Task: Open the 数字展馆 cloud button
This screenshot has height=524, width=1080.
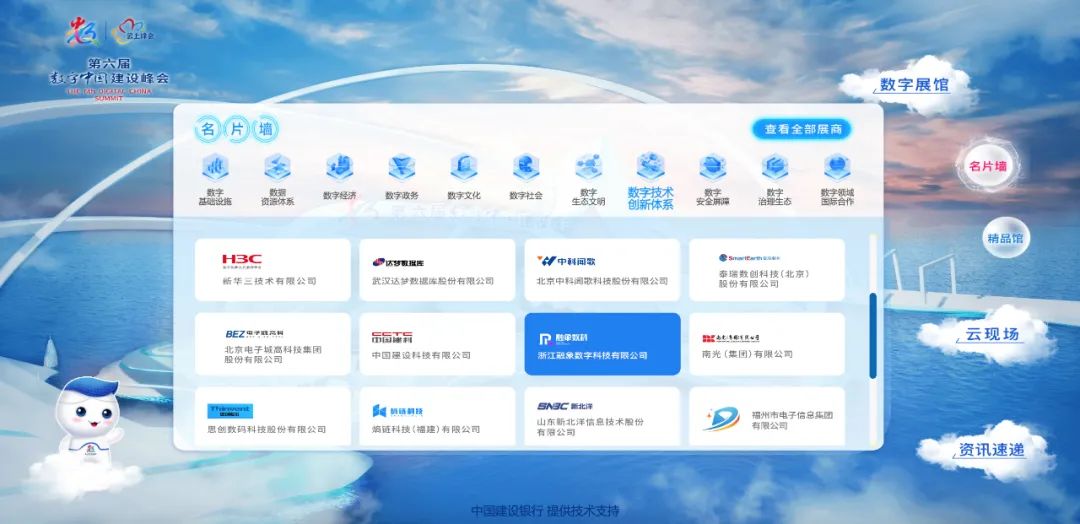Action: point(914,85)
